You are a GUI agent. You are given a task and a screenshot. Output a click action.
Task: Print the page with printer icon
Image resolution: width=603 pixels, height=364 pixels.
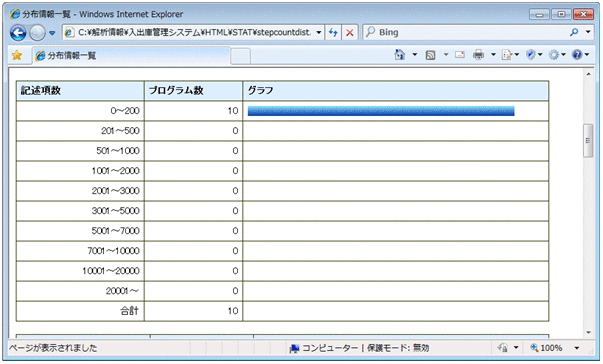pos(478,55)
